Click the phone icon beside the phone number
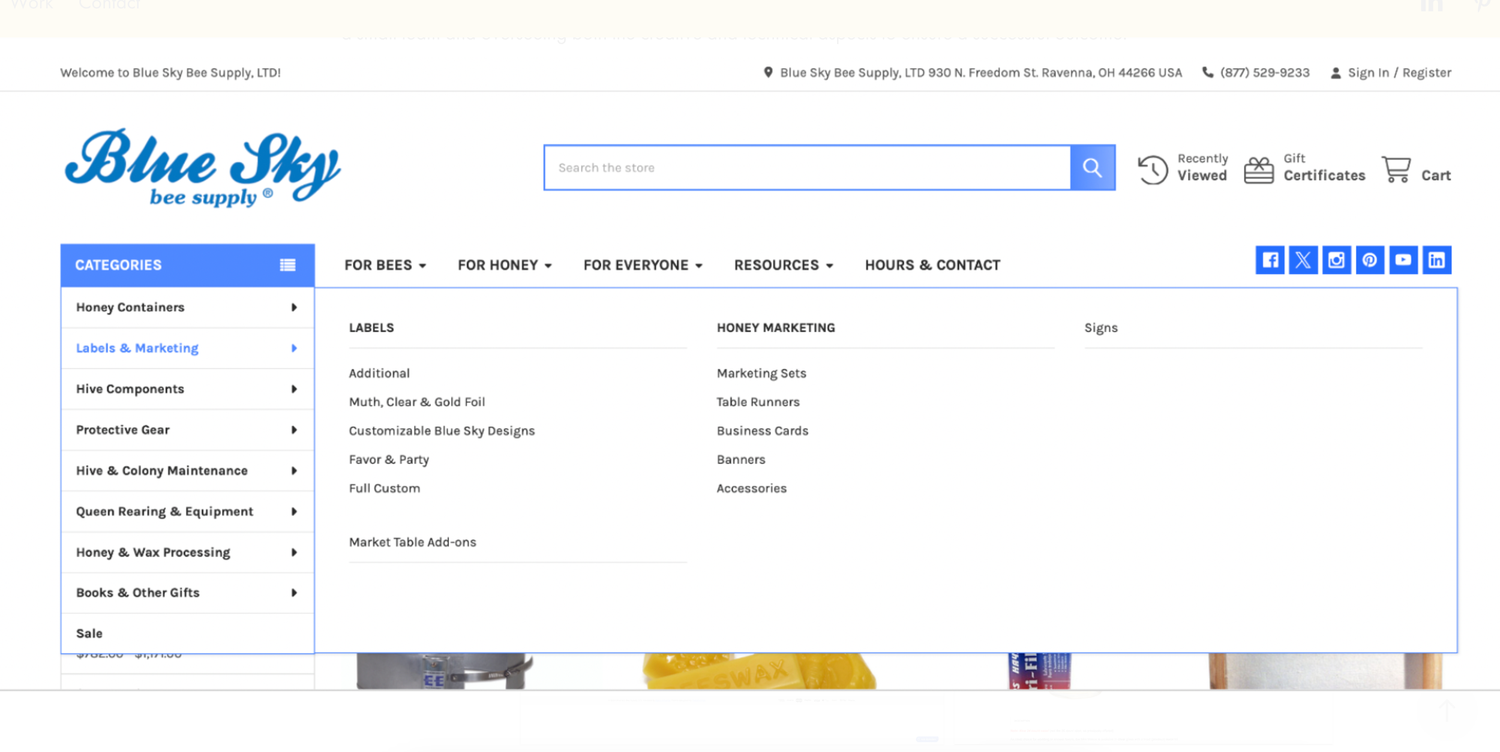 coord(1208,72)
